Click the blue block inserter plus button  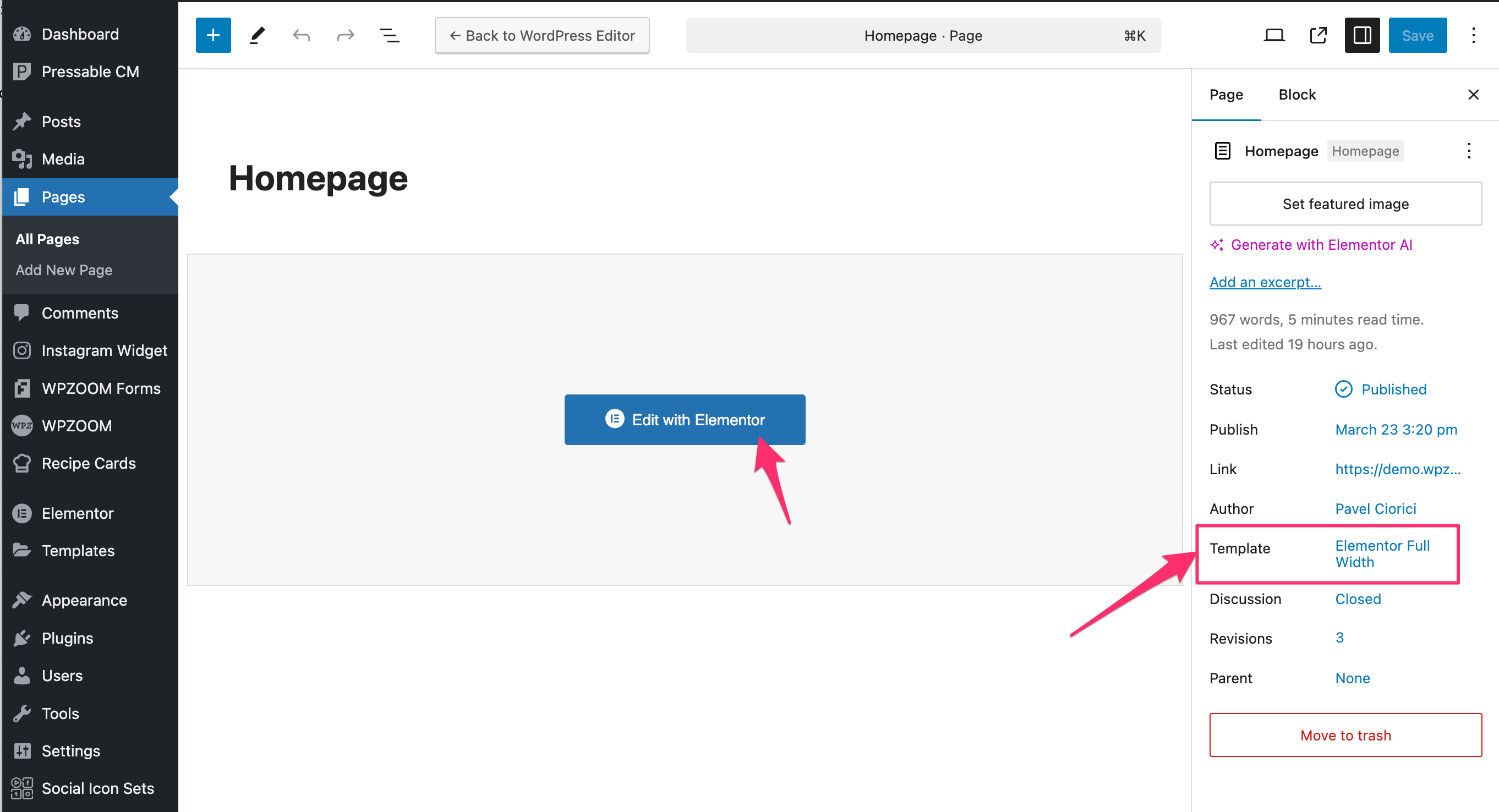[x=213, y=35]
